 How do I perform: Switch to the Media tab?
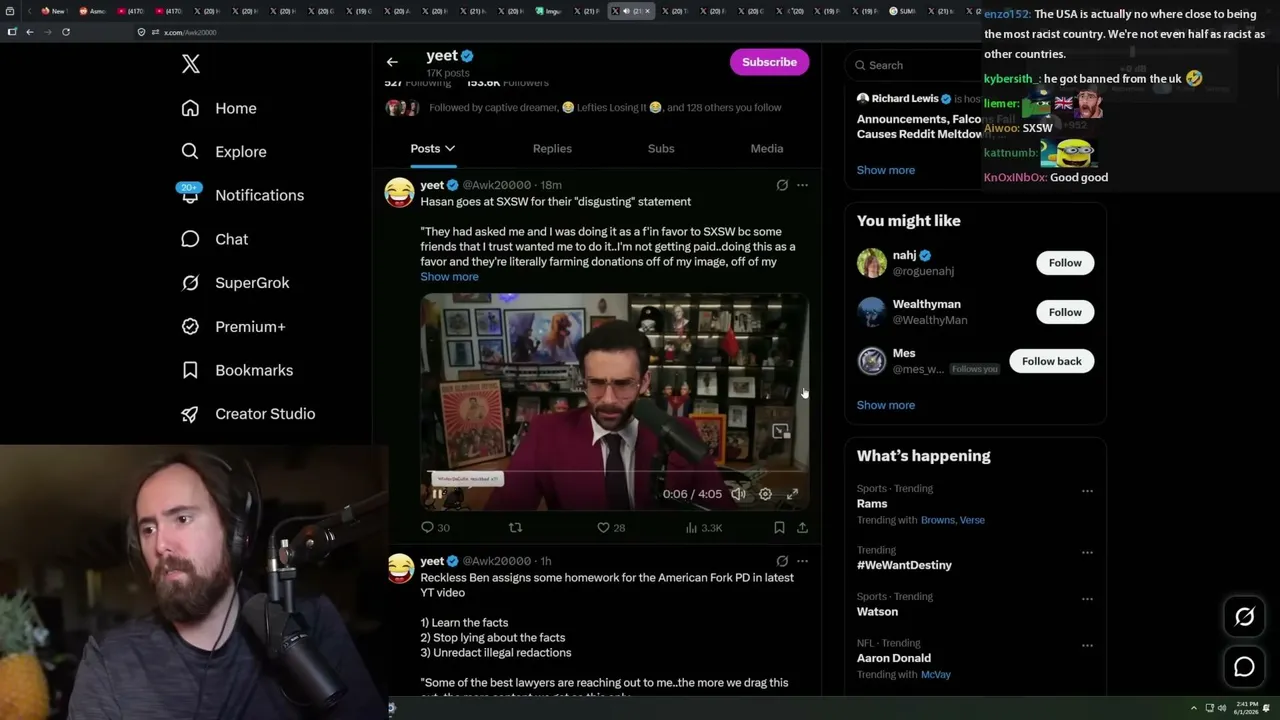pyautogui.click(x=767, y=149)
